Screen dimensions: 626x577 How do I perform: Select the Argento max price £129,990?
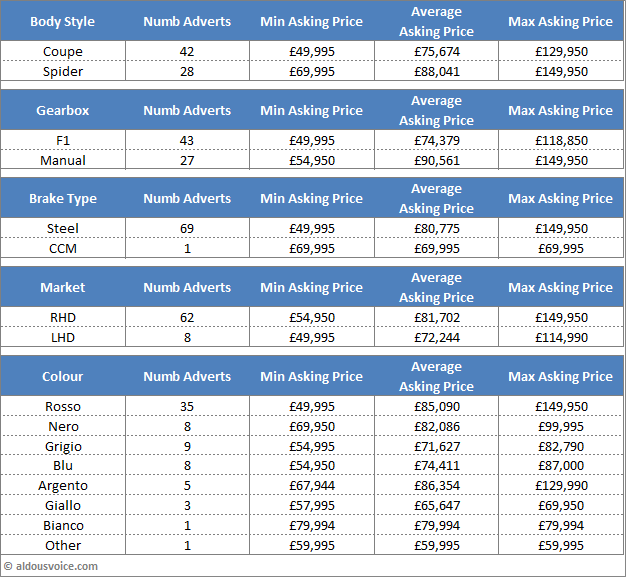(x=560, y=485)
